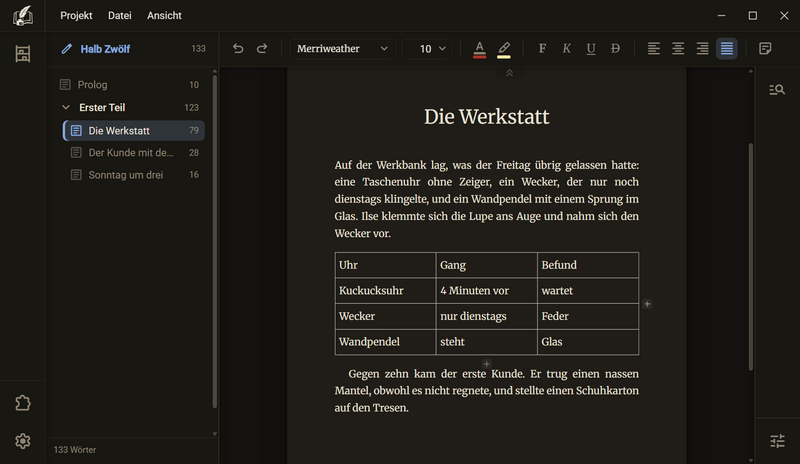The width and height of the screenshot is (800, 464).
Task: Select the Prolog document
Action: [130, 85]
